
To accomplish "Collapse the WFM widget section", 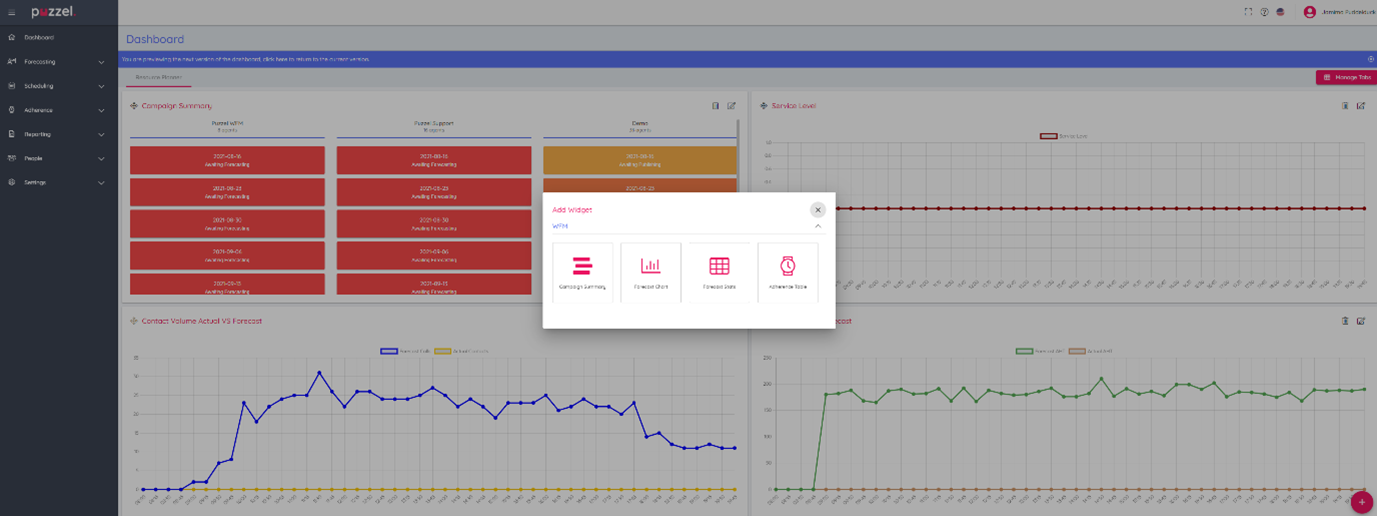I will coord(817,226).
